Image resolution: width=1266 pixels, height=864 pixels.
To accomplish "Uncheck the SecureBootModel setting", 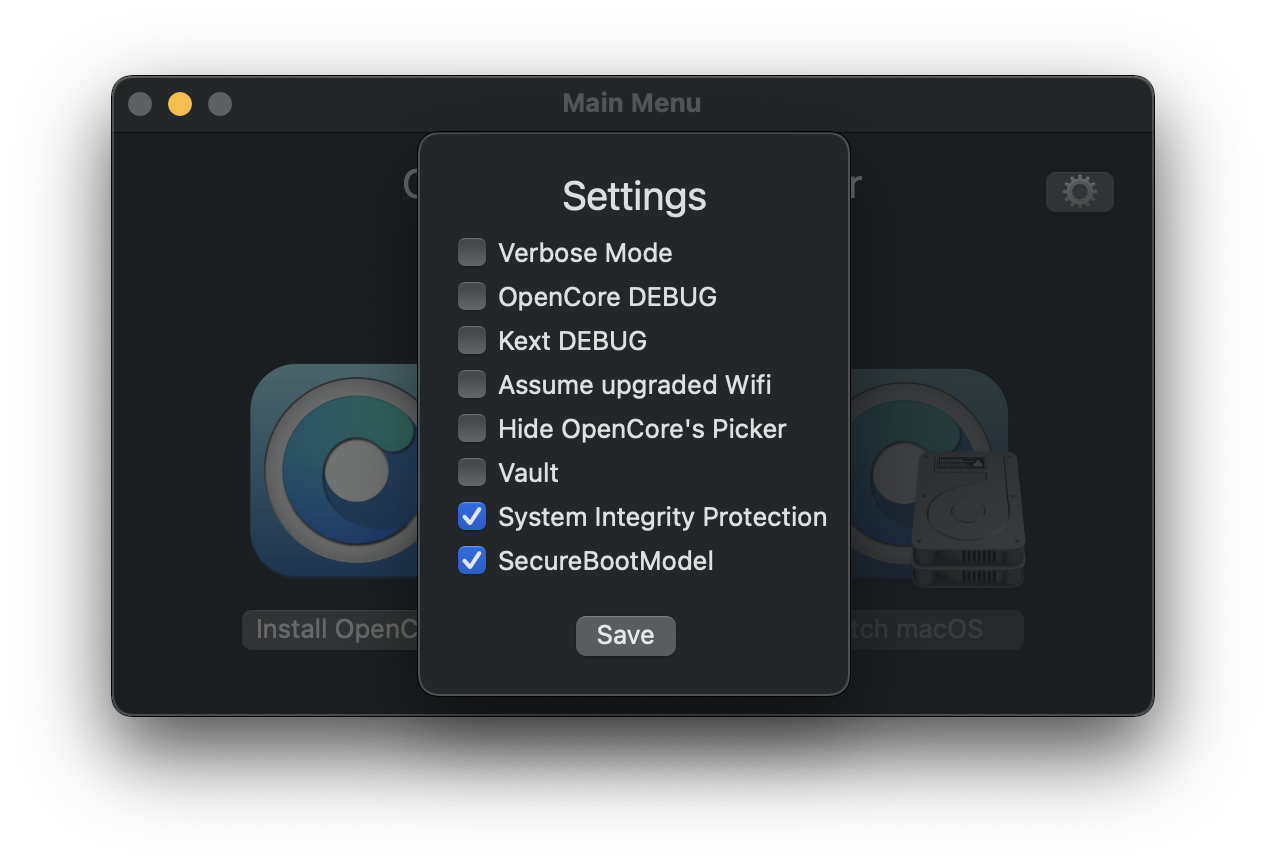I will 471,560.
